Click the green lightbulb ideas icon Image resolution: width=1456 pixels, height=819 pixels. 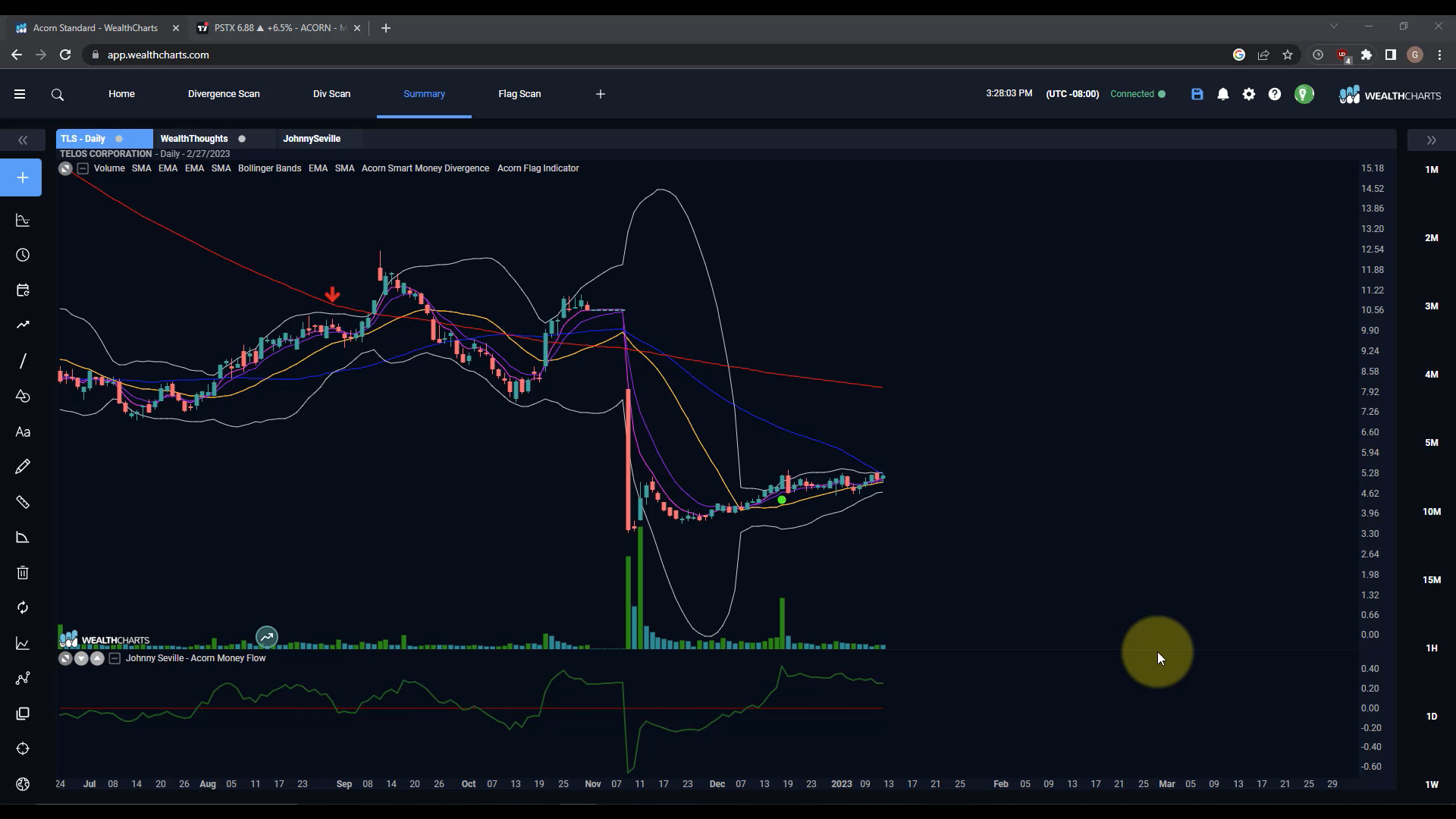(1304, 94)
